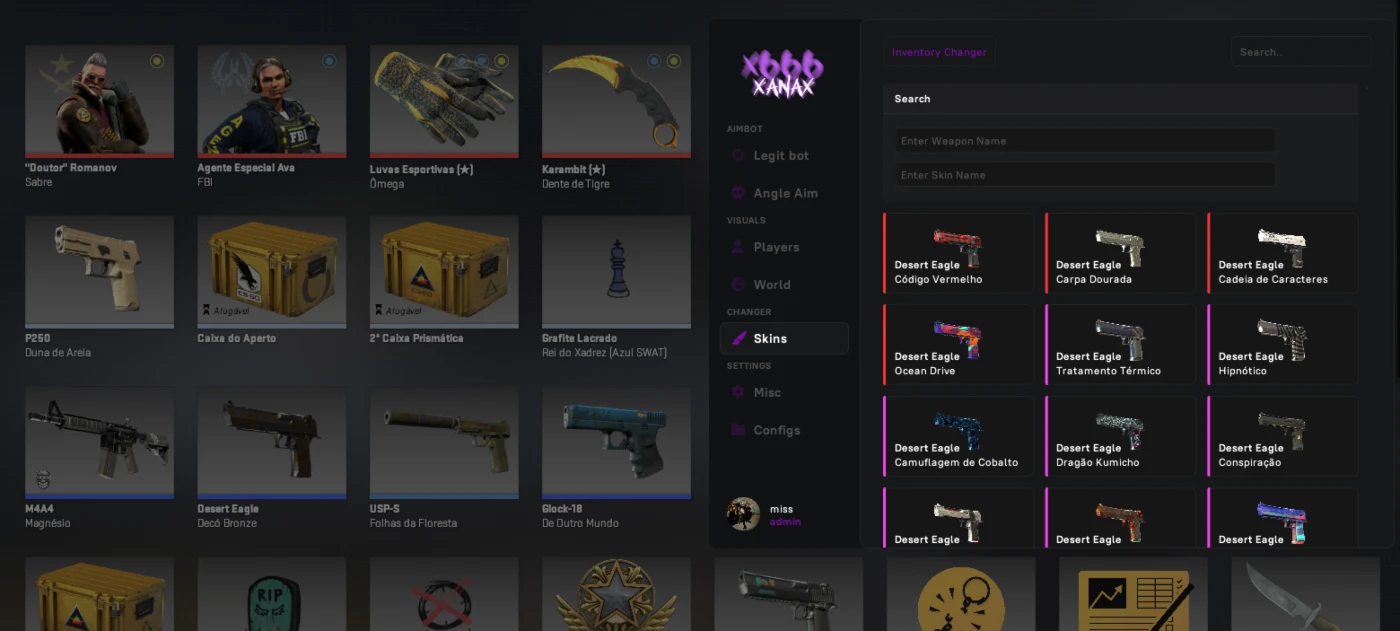1400x631 pixels.
Task: Click the Misc gear icon
Action: (x=738, y=393)
